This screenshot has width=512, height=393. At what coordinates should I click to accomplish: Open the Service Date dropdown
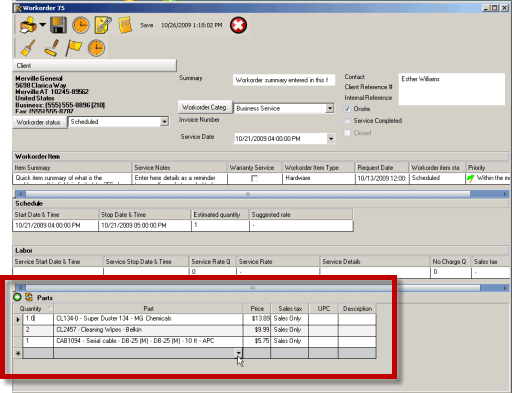(331, 138)
